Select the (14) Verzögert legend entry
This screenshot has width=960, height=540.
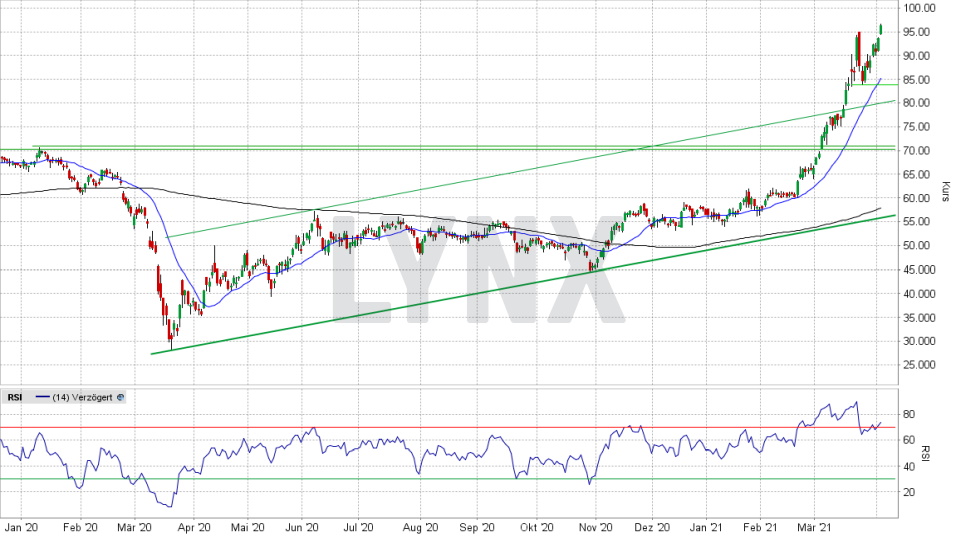point(75,397)
